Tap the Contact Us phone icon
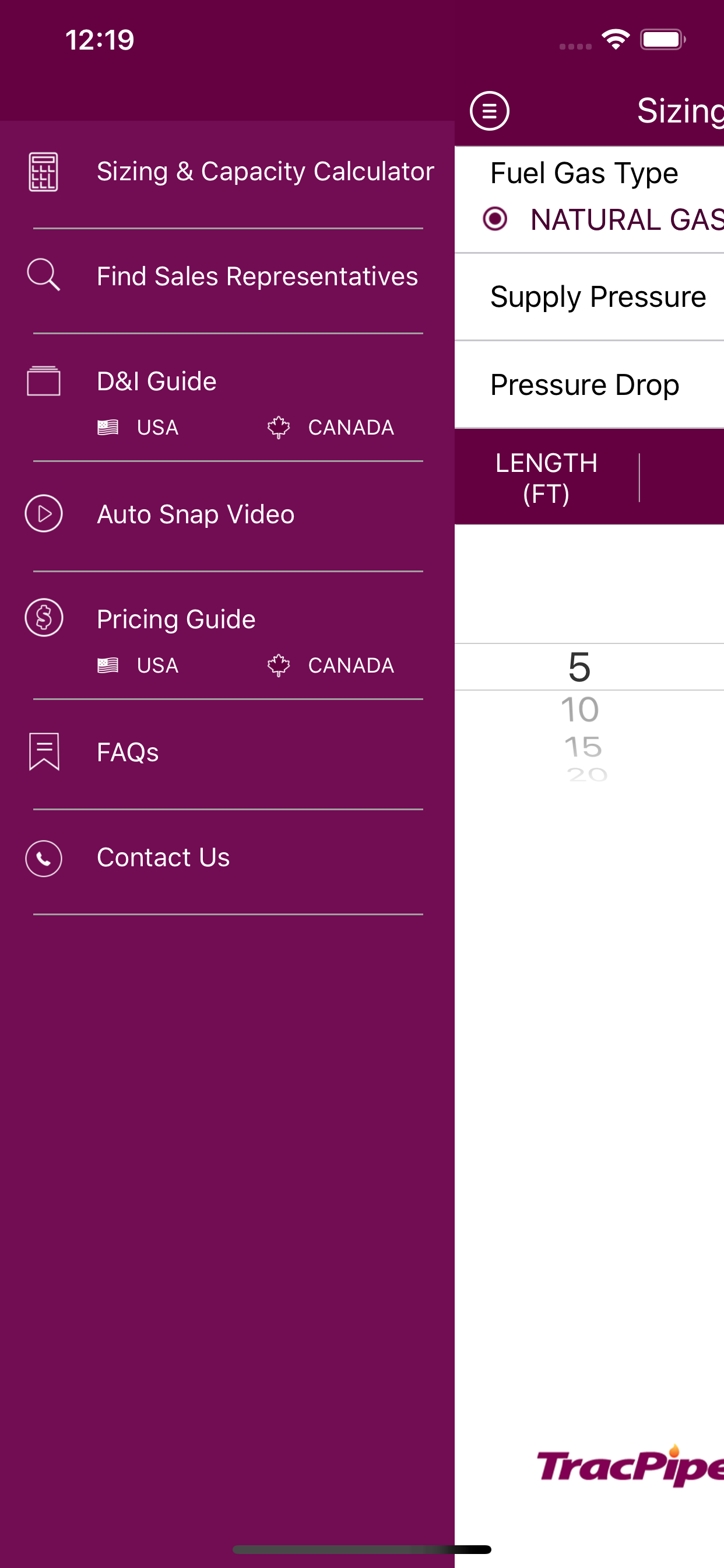Viewport: 724px width, 1568px height. tap(44, 857)
